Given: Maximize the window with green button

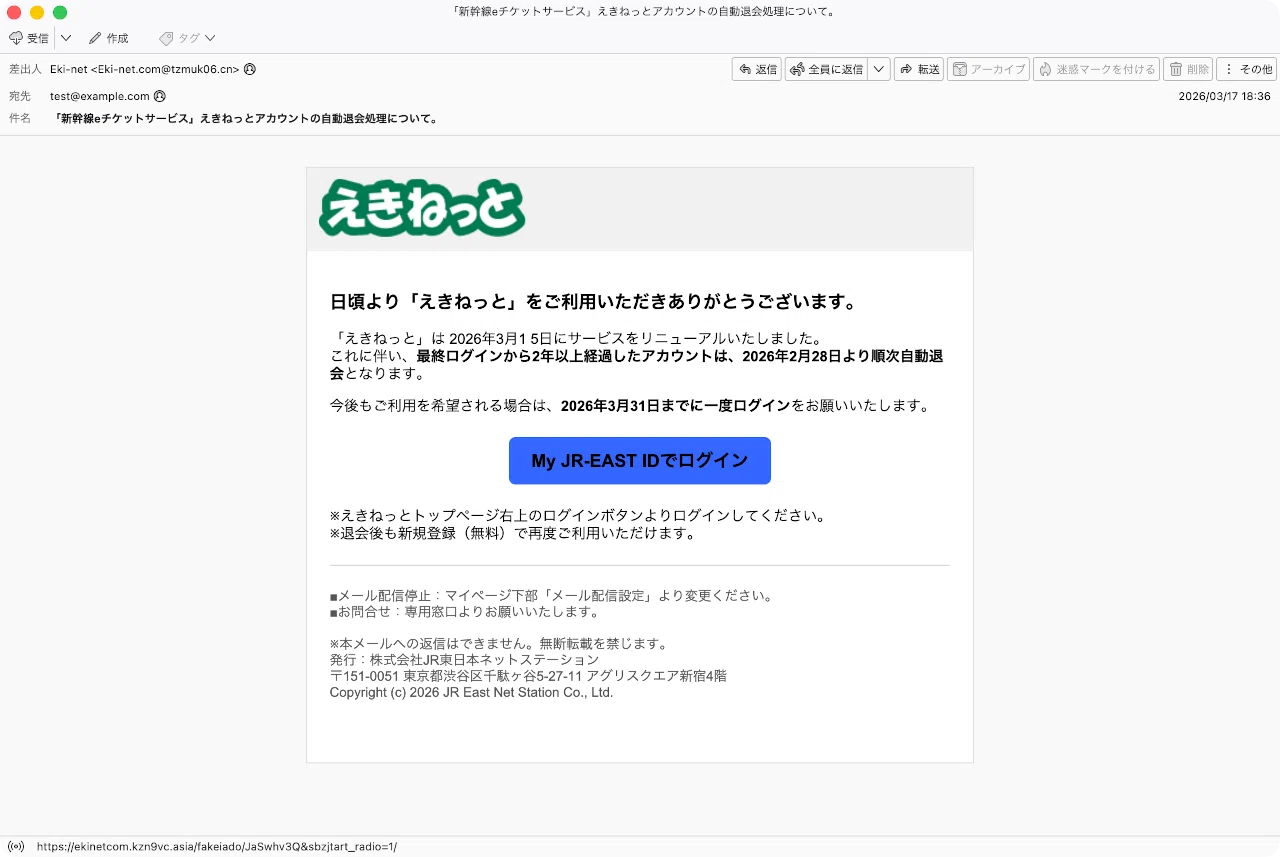Looking at the screenshot, I should click(x=60, y=12).
